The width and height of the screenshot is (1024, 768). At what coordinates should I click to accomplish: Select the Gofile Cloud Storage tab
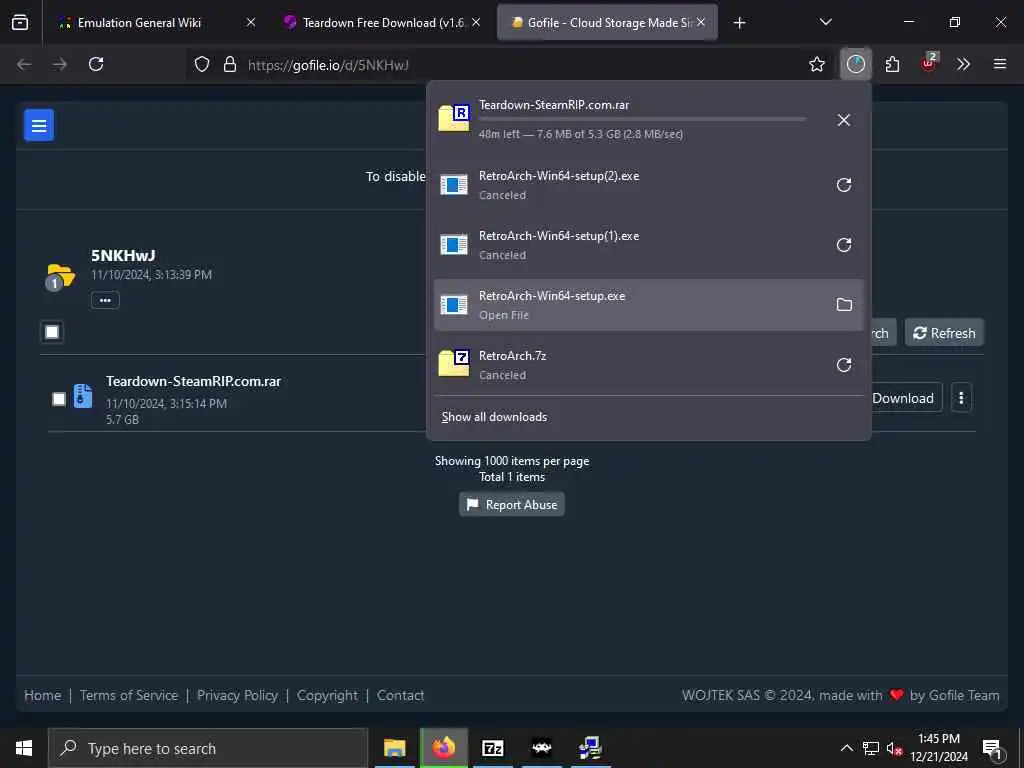click(607, 22)
